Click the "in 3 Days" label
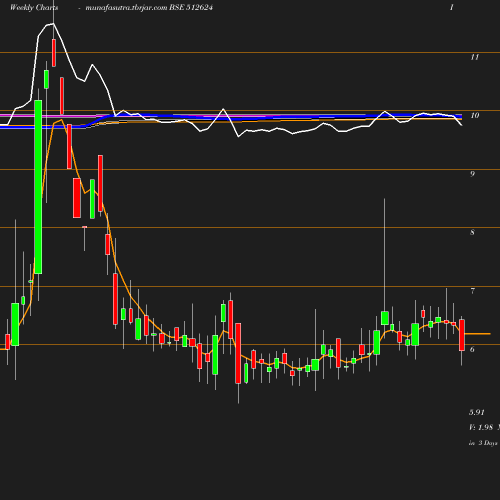This screenshot has width=500, height=500. click(483, 443)
